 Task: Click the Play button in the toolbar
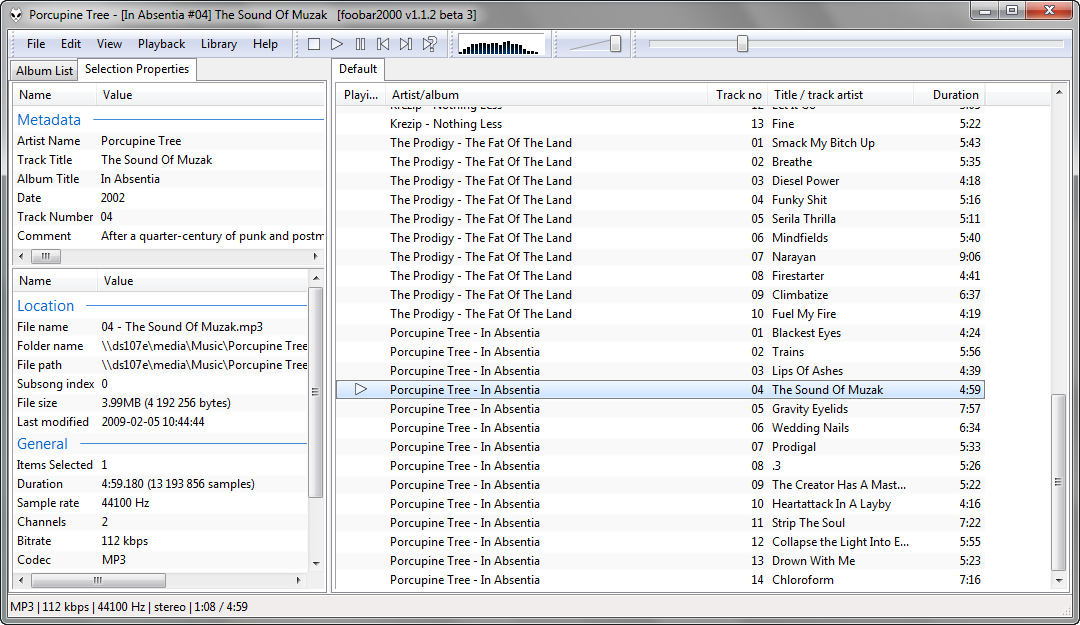coord(337,44)
